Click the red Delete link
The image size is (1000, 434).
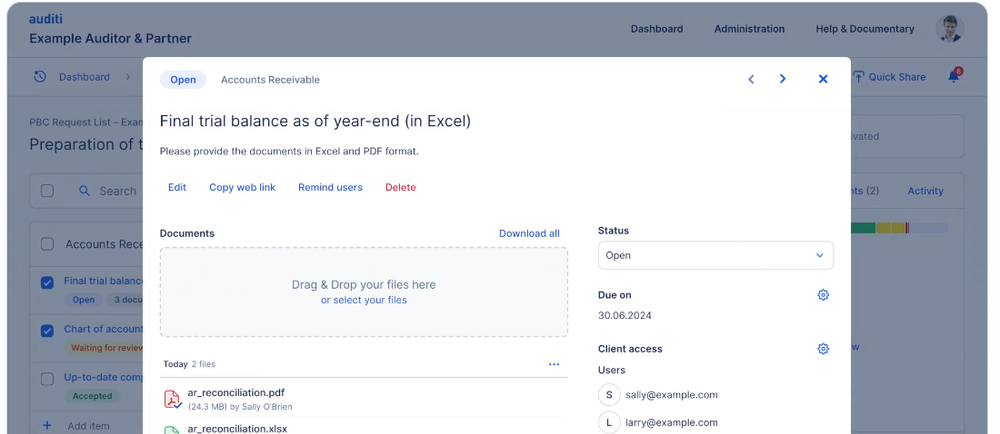[401, 187]
